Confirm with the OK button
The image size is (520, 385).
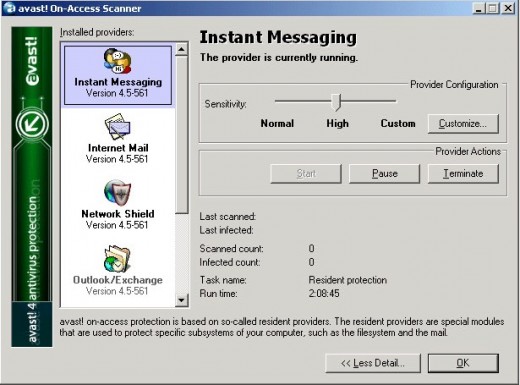(463, 363)
